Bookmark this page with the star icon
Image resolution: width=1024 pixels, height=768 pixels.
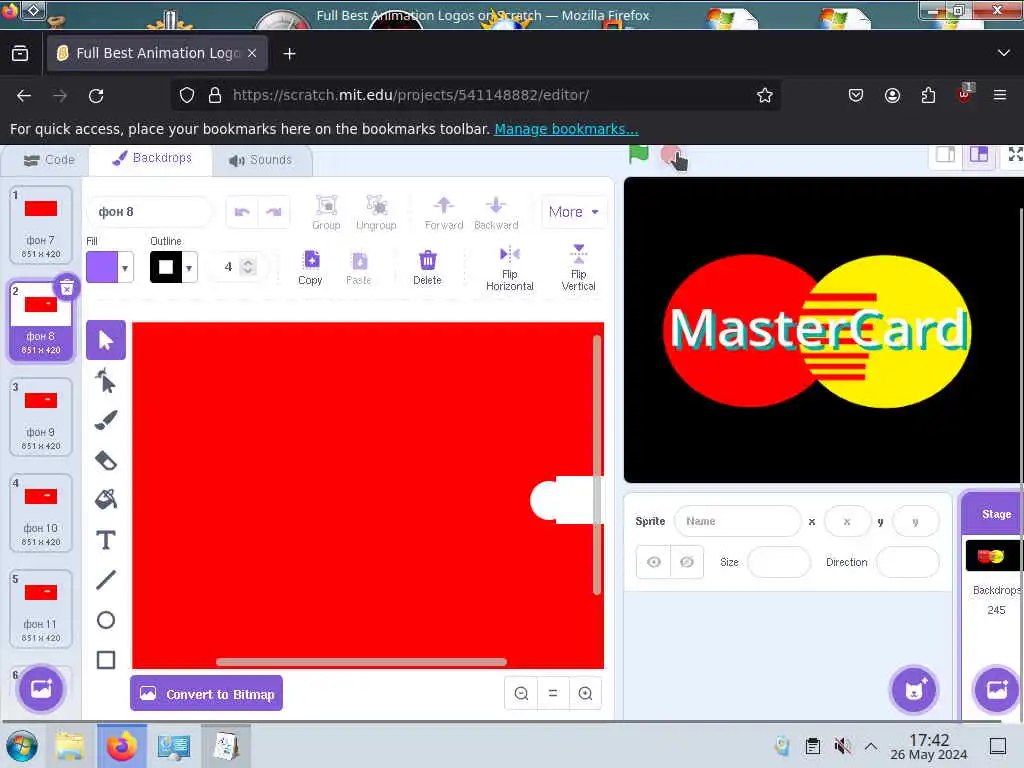pos(765,95)
